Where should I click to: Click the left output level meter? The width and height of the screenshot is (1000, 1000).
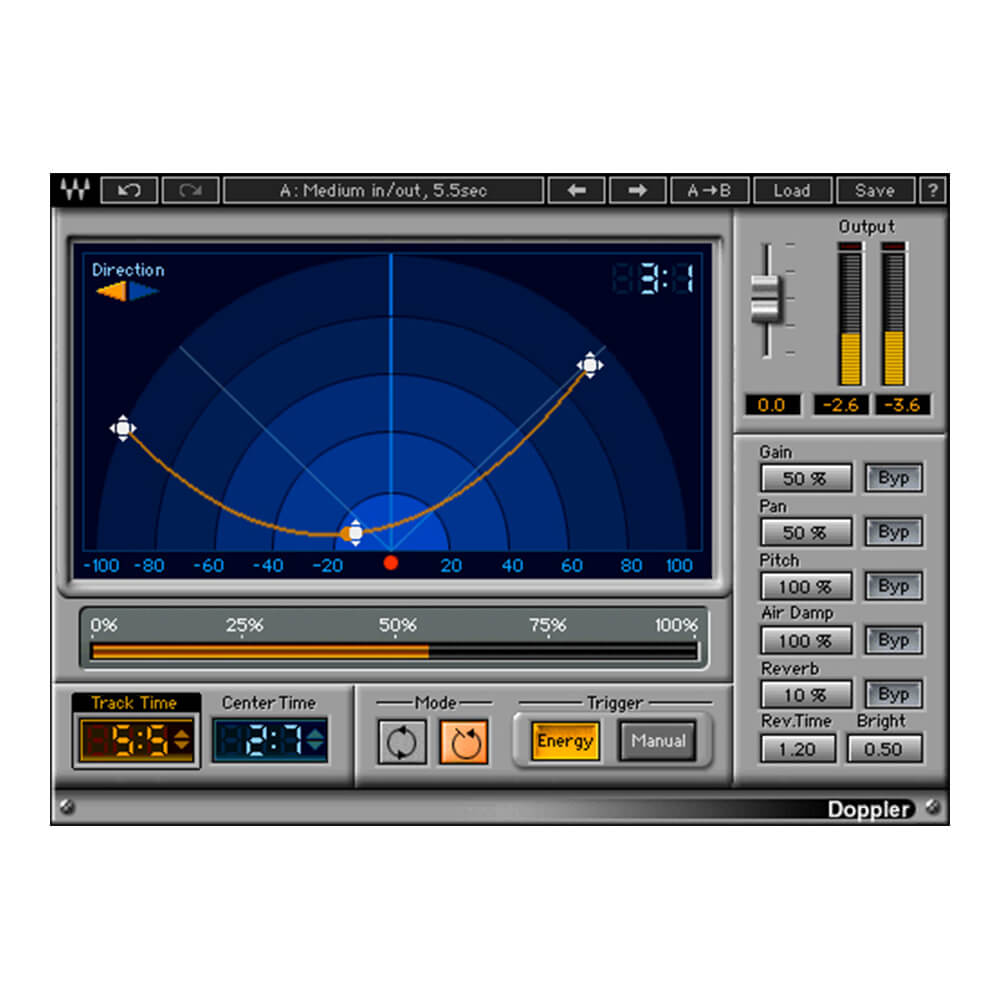coord(850,314)
